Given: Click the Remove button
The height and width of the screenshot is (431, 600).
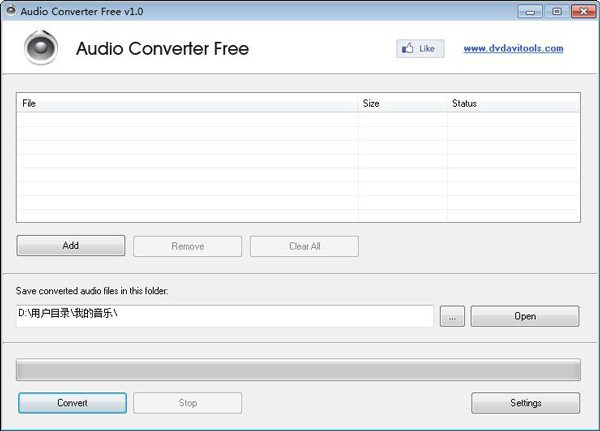Looking at the screenshot, I should click(x=188, y=246).
